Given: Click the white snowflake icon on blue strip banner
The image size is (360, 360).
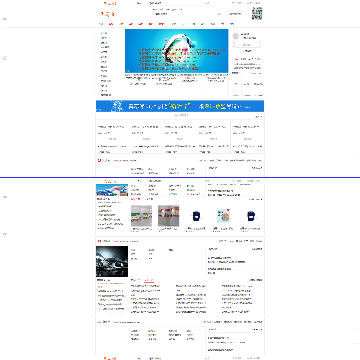Looking at the screenshot, I should pos(117,106).
